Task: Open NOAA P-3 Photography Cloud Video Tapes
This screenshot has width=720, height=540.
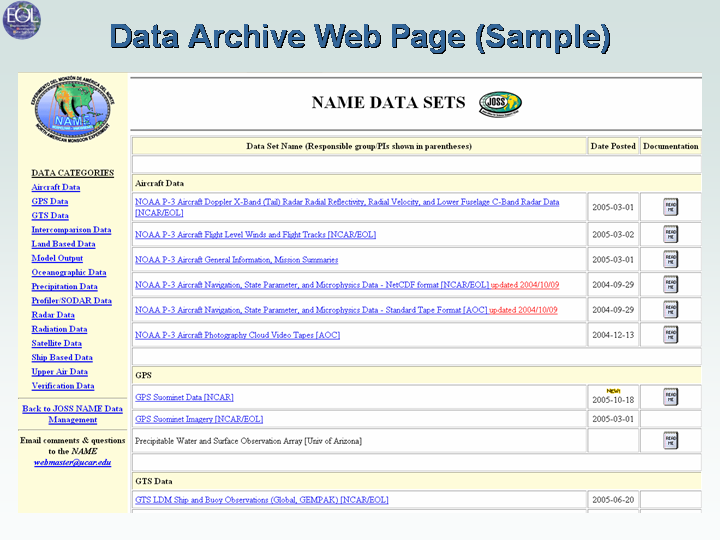Action: click(237, 335)
